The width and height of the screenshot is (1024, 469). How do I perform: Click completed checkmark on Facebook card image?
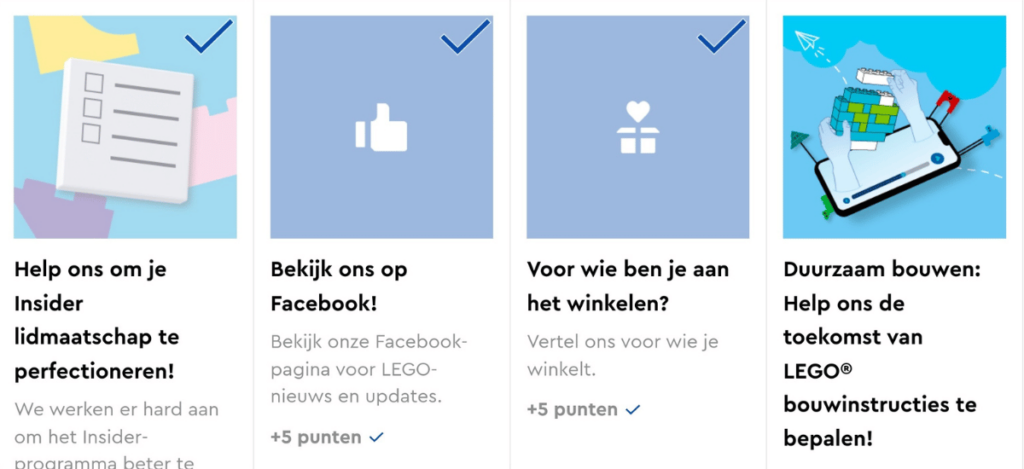(465, 36)
